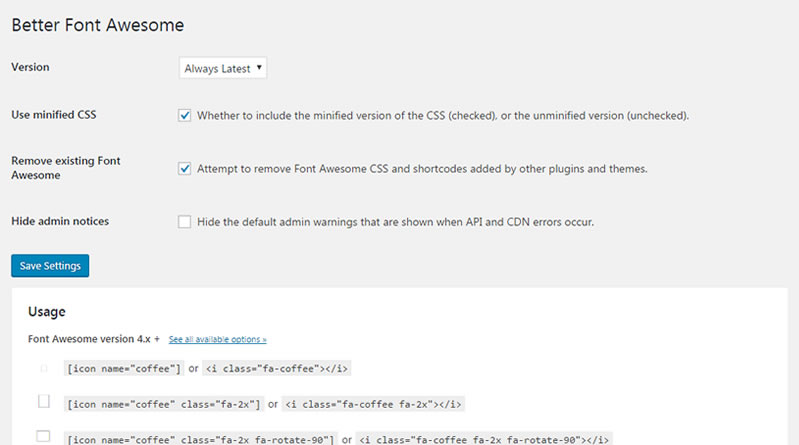Open the Always Latest version dropdown
This screenshot has width=799, height=445.
223,68
